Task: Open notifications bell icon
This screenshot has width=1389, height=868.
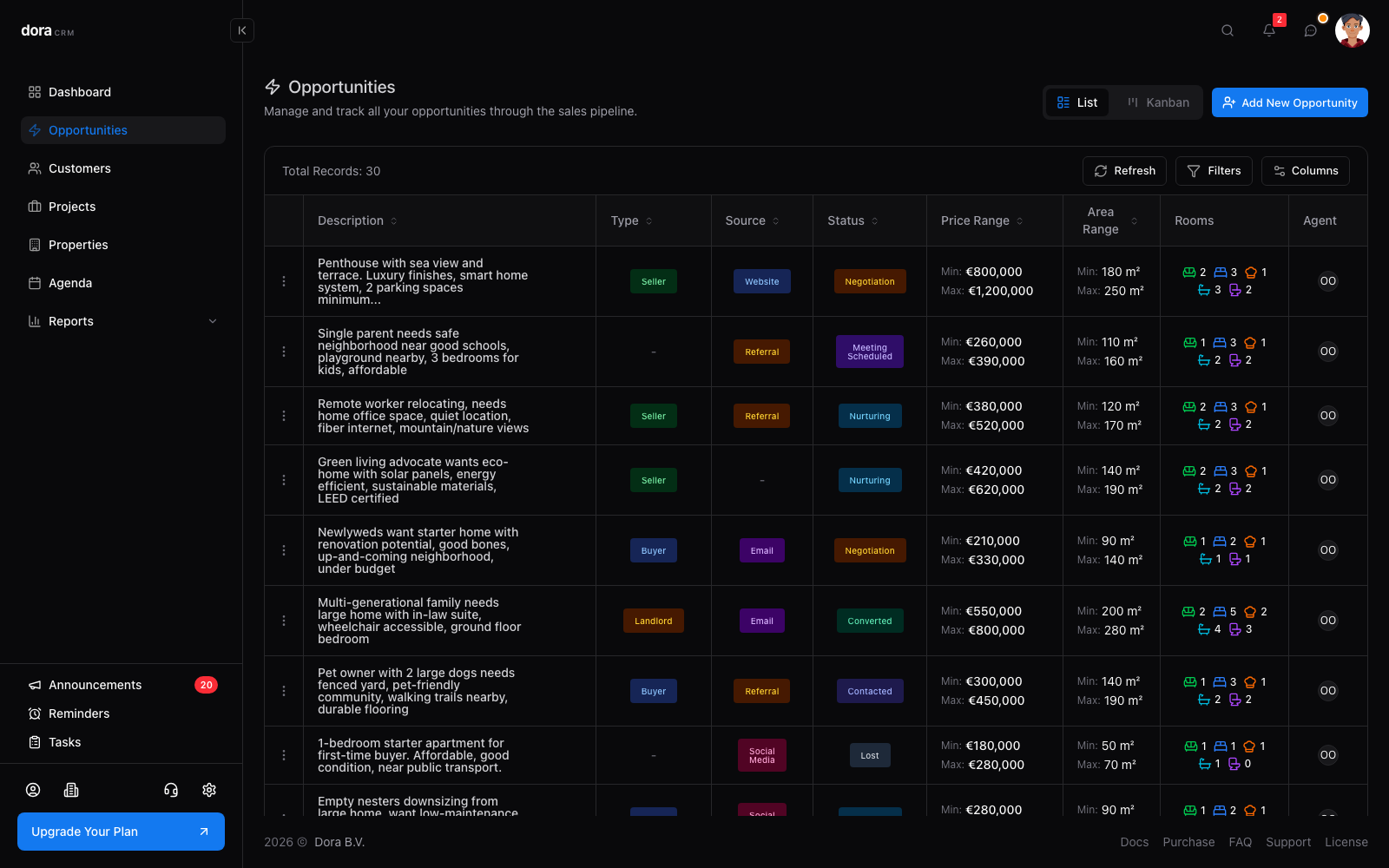Action: [1269, 30]
